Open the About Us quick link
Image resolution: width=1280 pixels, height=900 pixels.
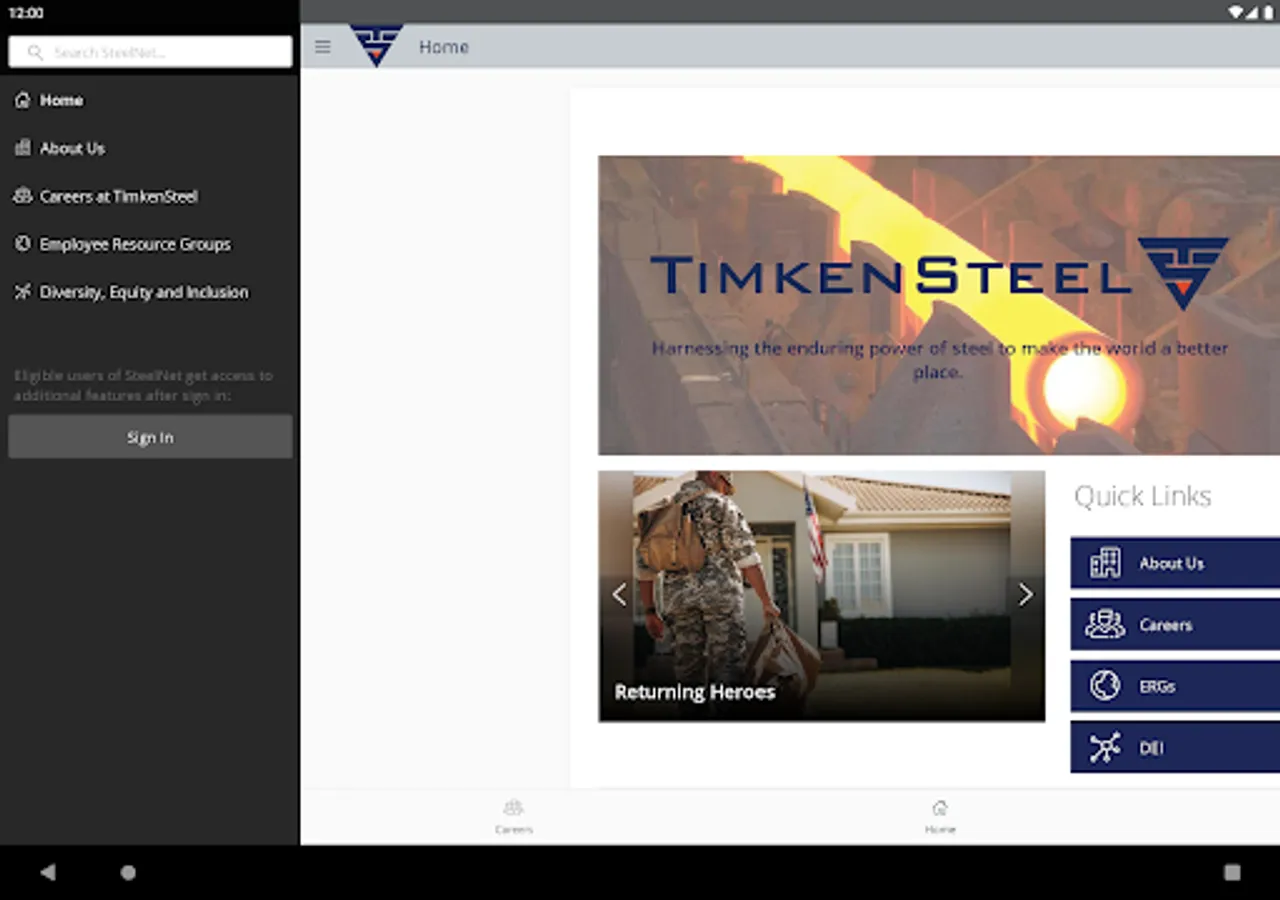tap(1175, 563)
